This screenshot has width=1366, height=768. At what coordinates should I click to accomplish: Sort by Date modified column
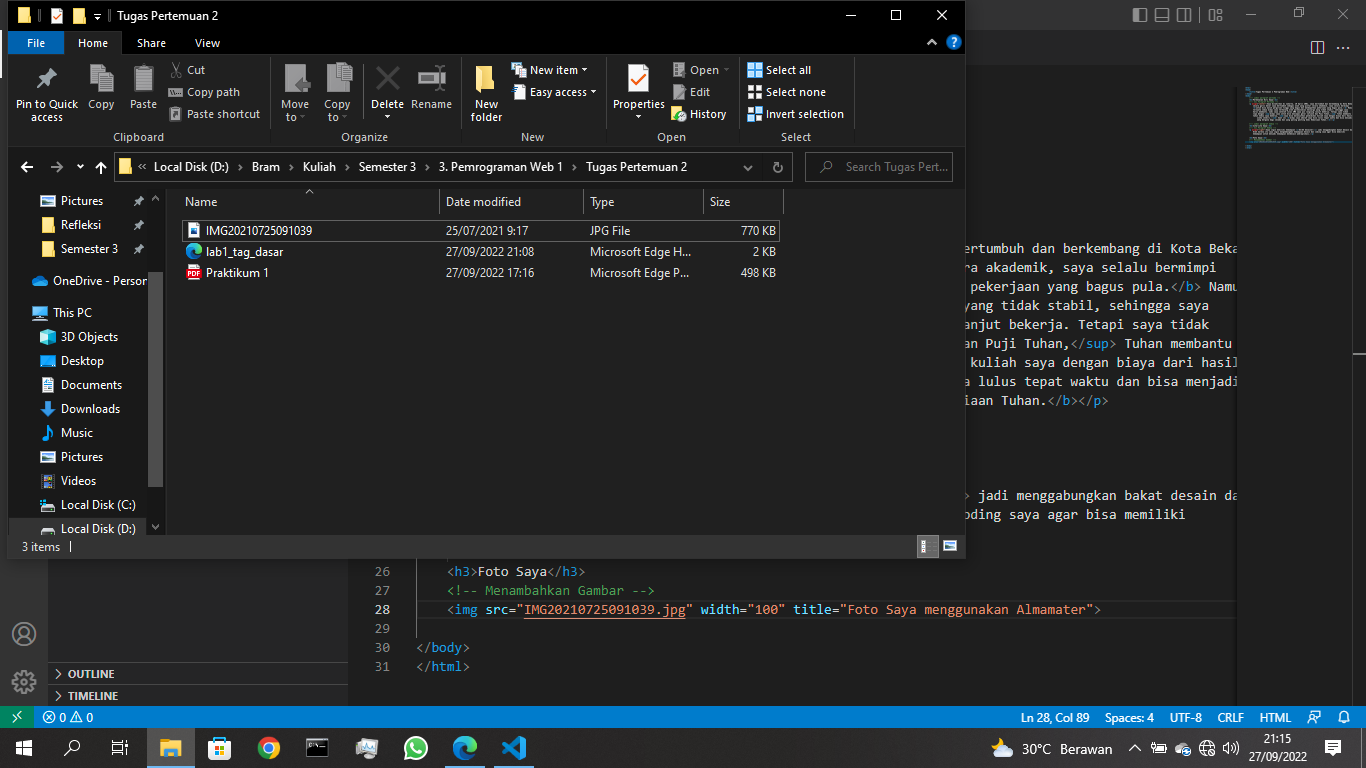(x=511, y=202)
